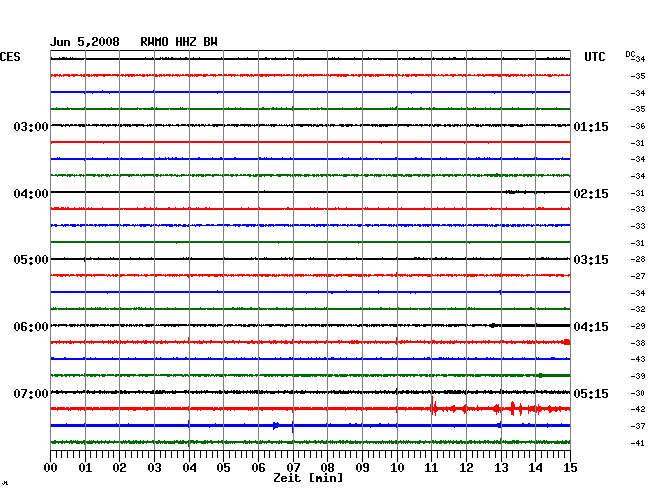This screenshot has height=494, width=650.
Task: Click the blue trace burst before minute 07
Action: tap(276, 425)
